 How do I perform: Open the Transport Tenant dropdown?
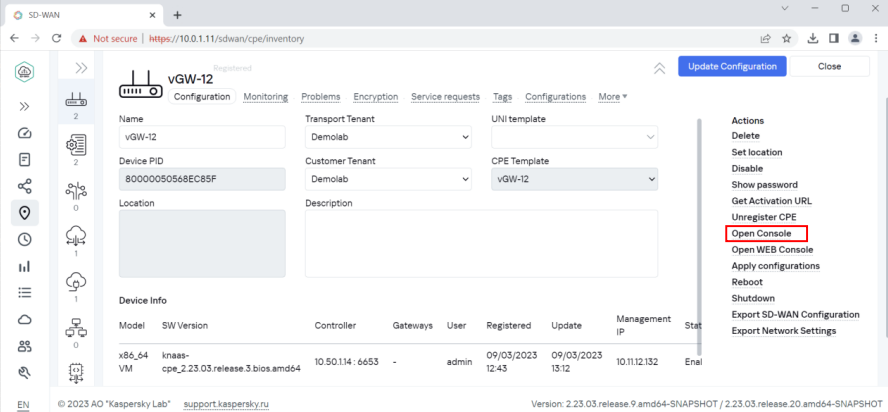click(388, 137)
